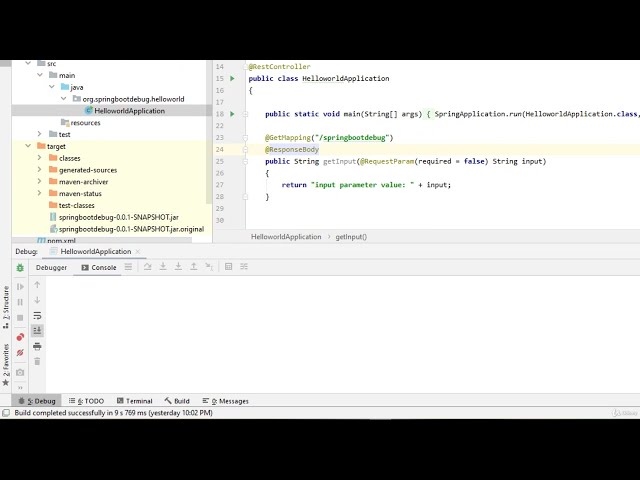Switch to the Debugger tab
The image size is (640, 480).
(x=51, y=268)
